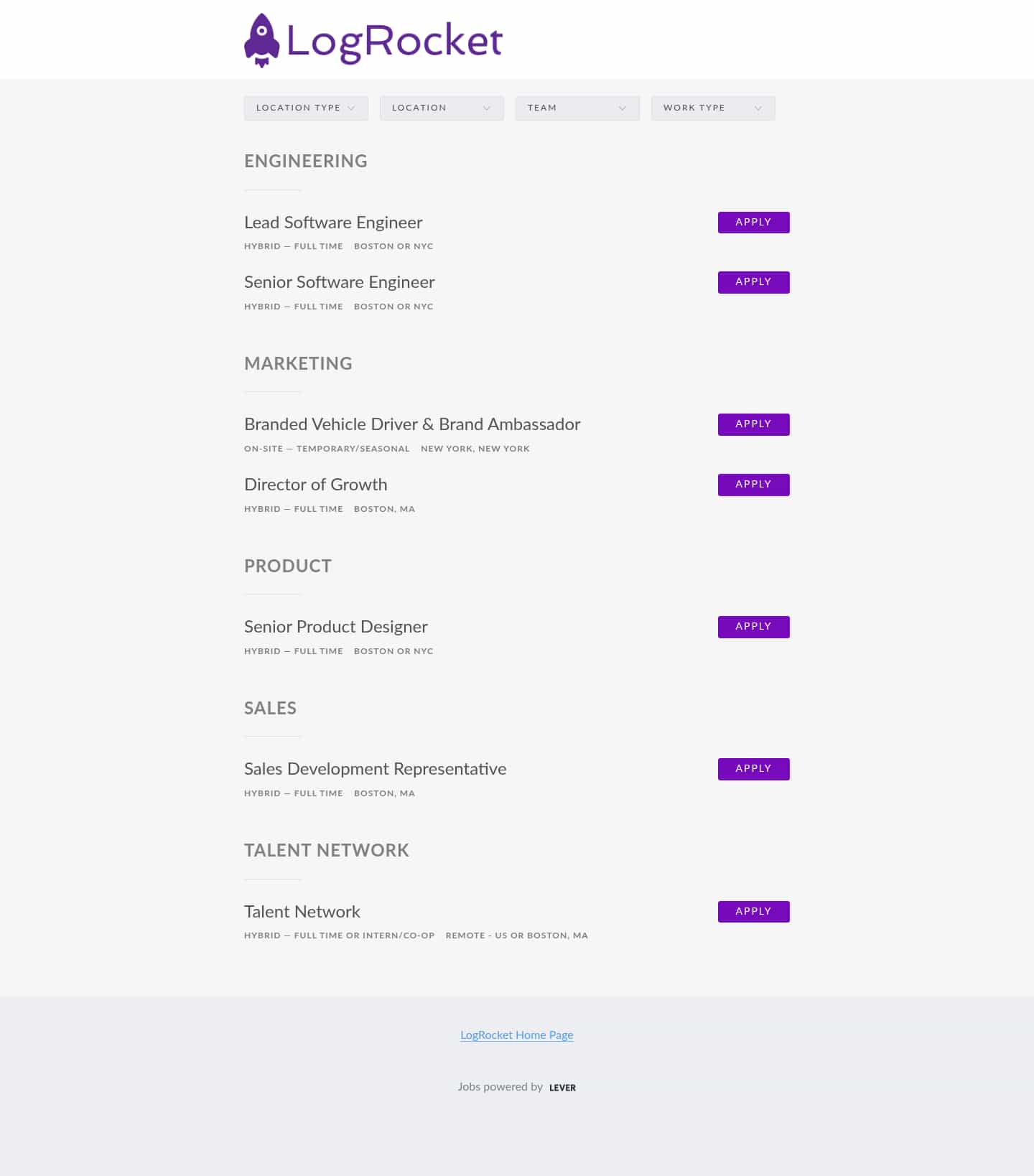Open the Talent Network listing
Screen dimensions: 1034x1176
[302, 912]
